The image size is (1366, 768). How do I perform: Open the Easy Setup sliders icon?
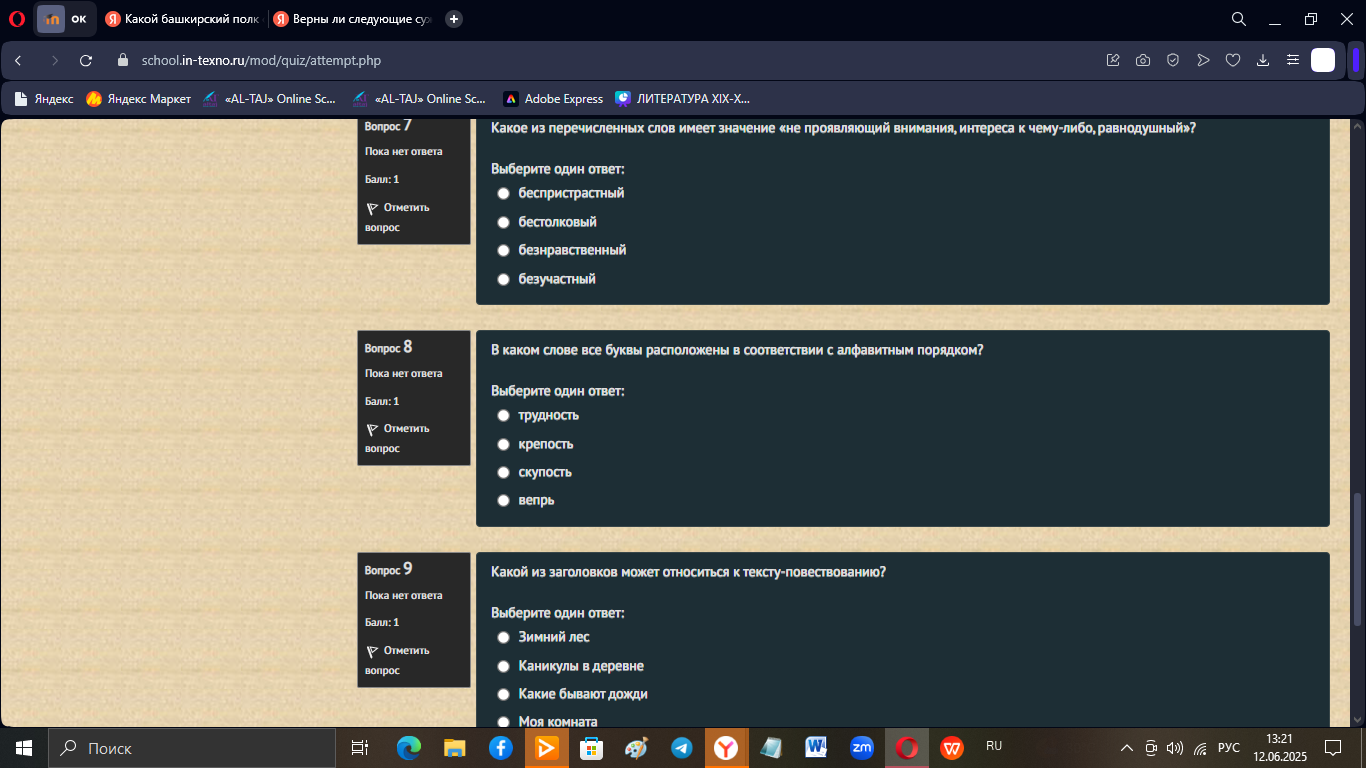click(1293, 60)
